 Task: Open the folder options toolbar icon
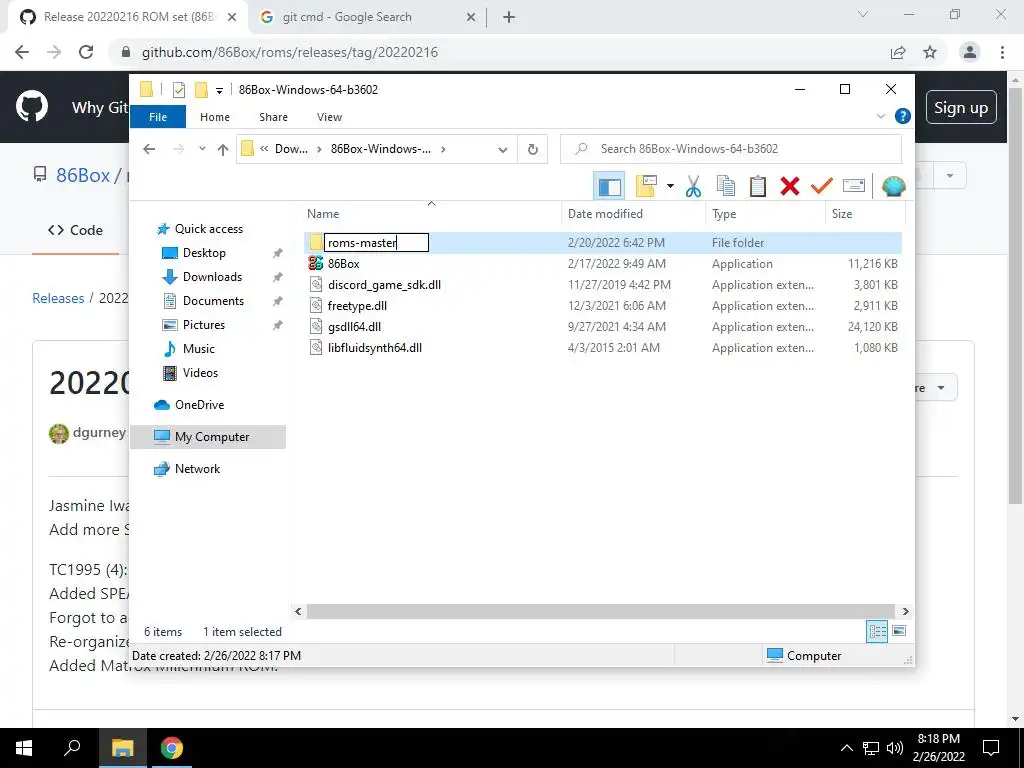click(646, 186)
